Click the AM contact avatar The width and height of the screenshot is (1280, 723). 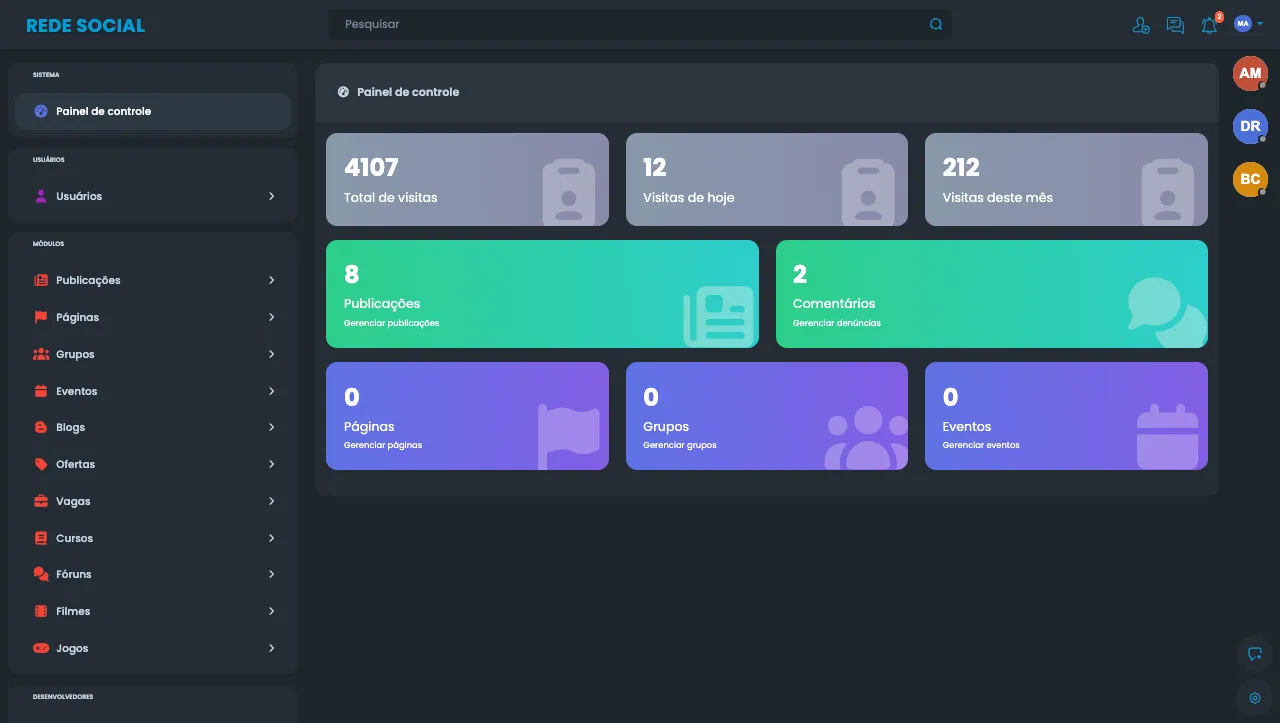click(x=1250, y=73)
